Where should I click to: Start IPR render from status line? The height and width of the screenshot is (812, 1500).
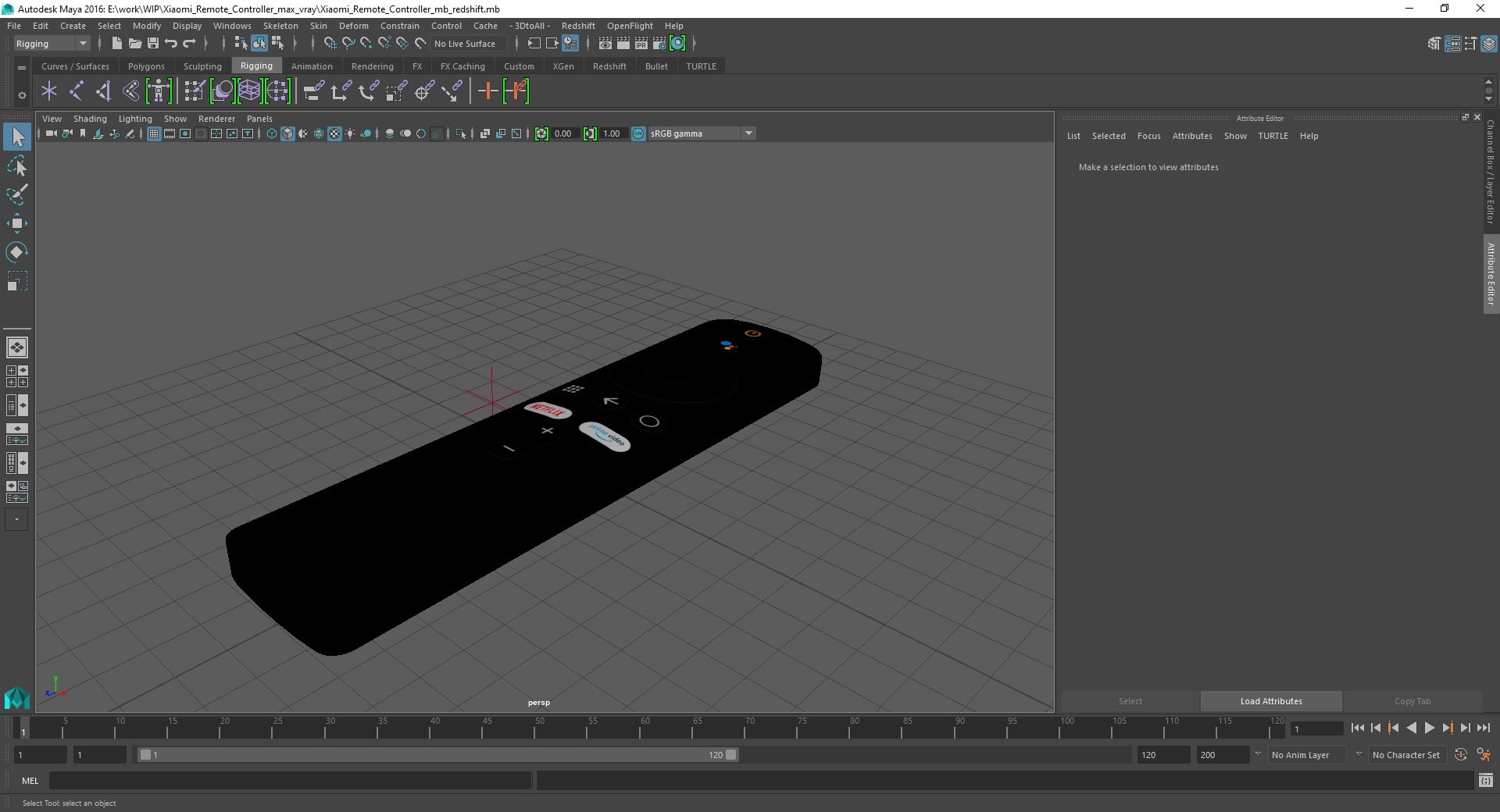[641, 44]
